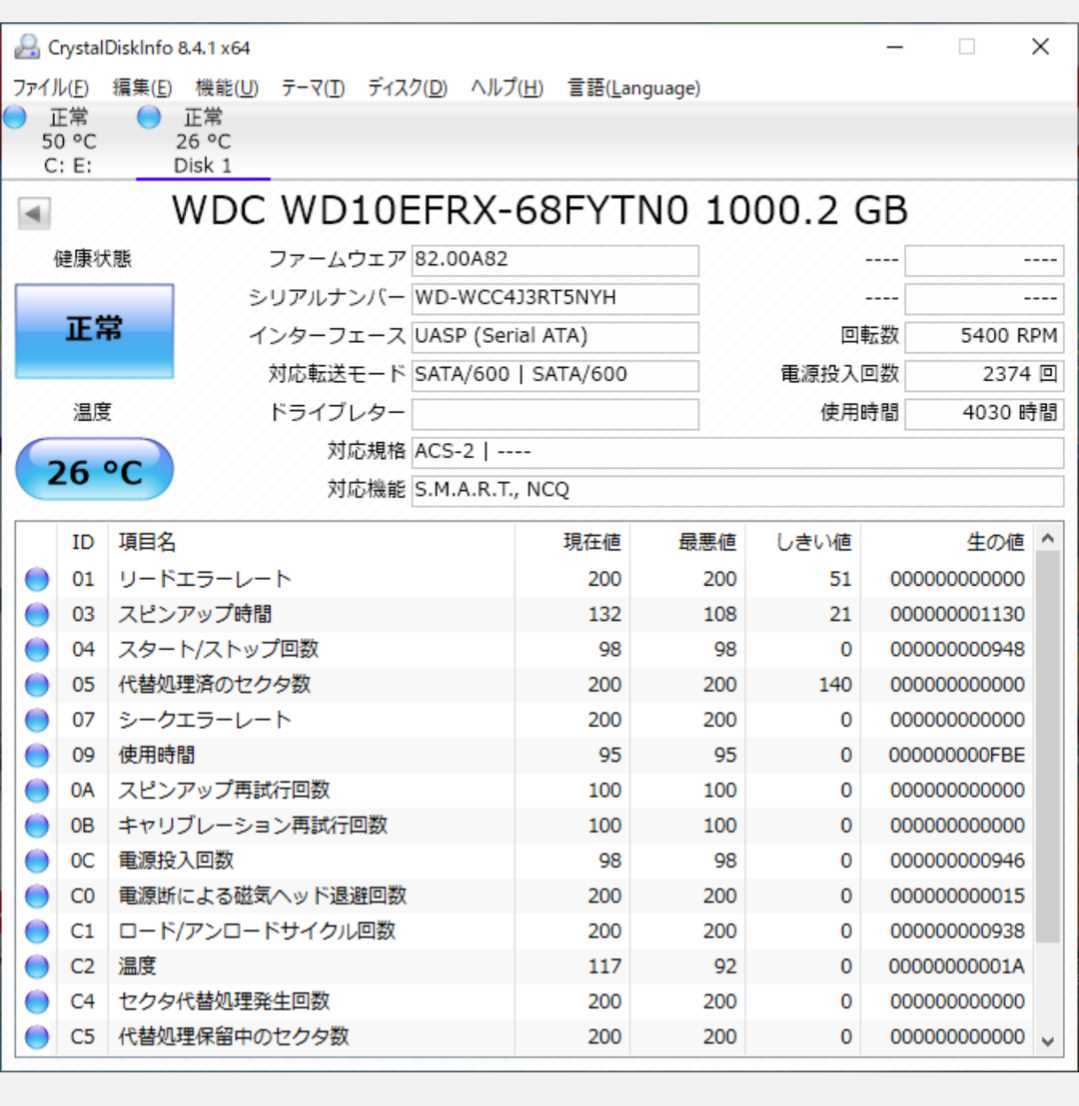The height and width of the screenshot is (1106, 1079).
Task: Open the ディスク(D) menu
Action: click(x=408, y=88)
